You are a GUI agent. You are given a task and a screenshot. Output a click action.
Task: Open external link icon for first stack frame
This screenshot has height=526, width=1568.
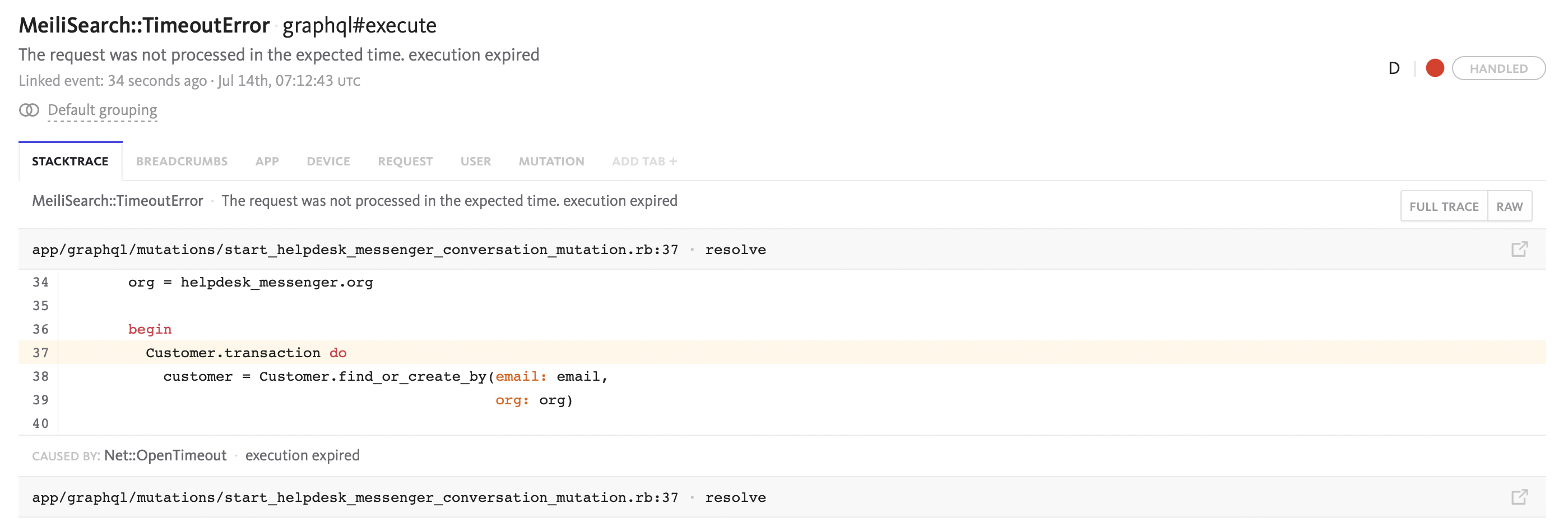tap(1519, 249)
